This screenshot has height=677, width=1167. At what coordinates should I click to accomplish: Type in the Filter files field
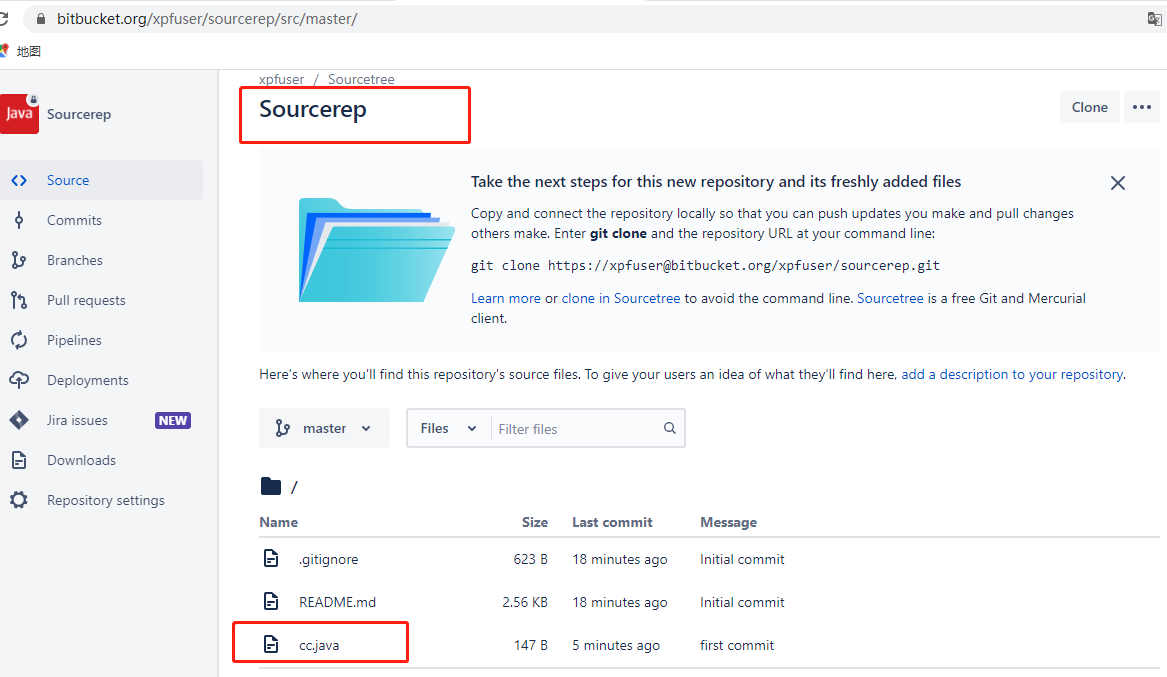tap(575, 429)
